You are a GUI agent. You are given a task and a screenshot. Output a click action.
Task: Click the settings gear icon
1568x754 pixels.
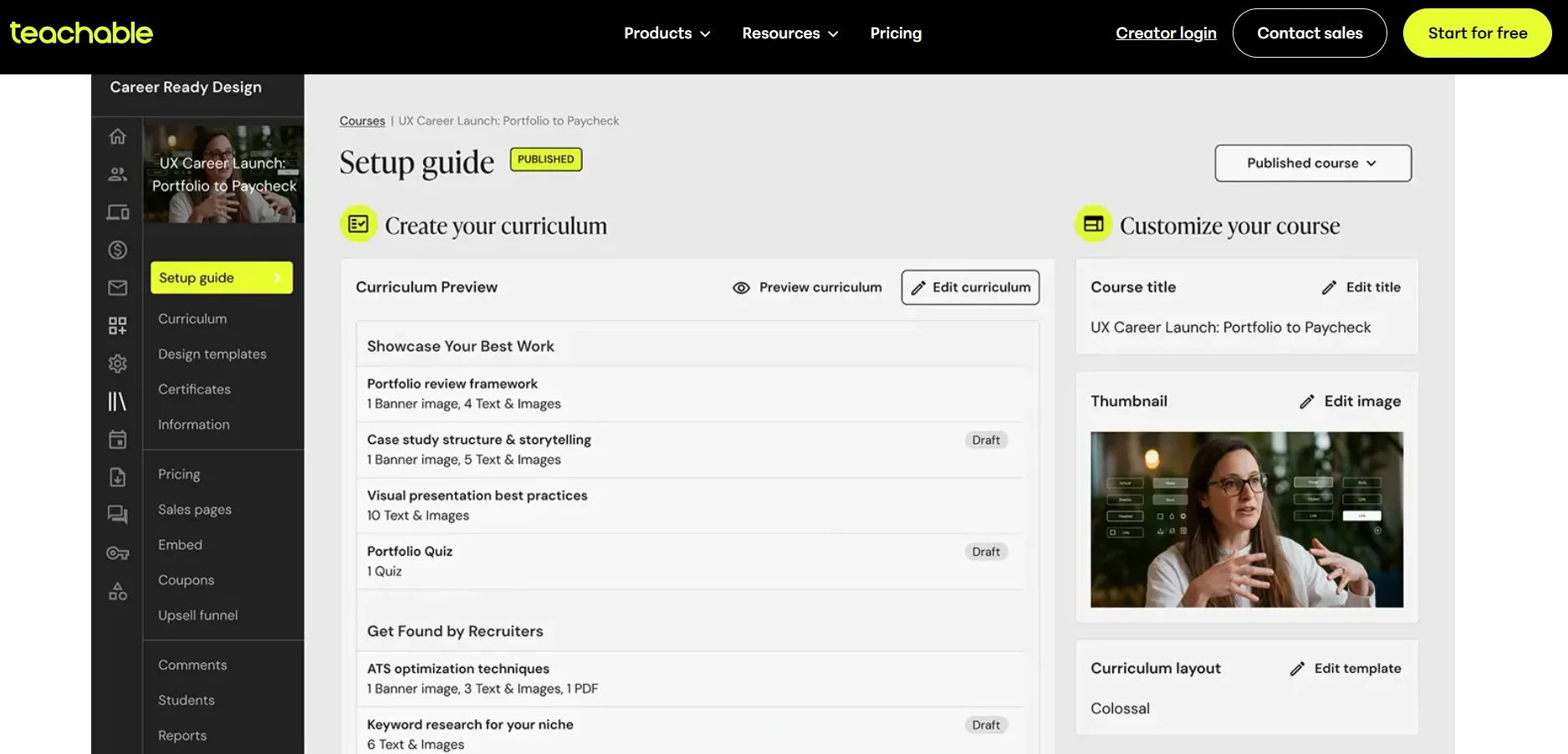pos(118,364)
